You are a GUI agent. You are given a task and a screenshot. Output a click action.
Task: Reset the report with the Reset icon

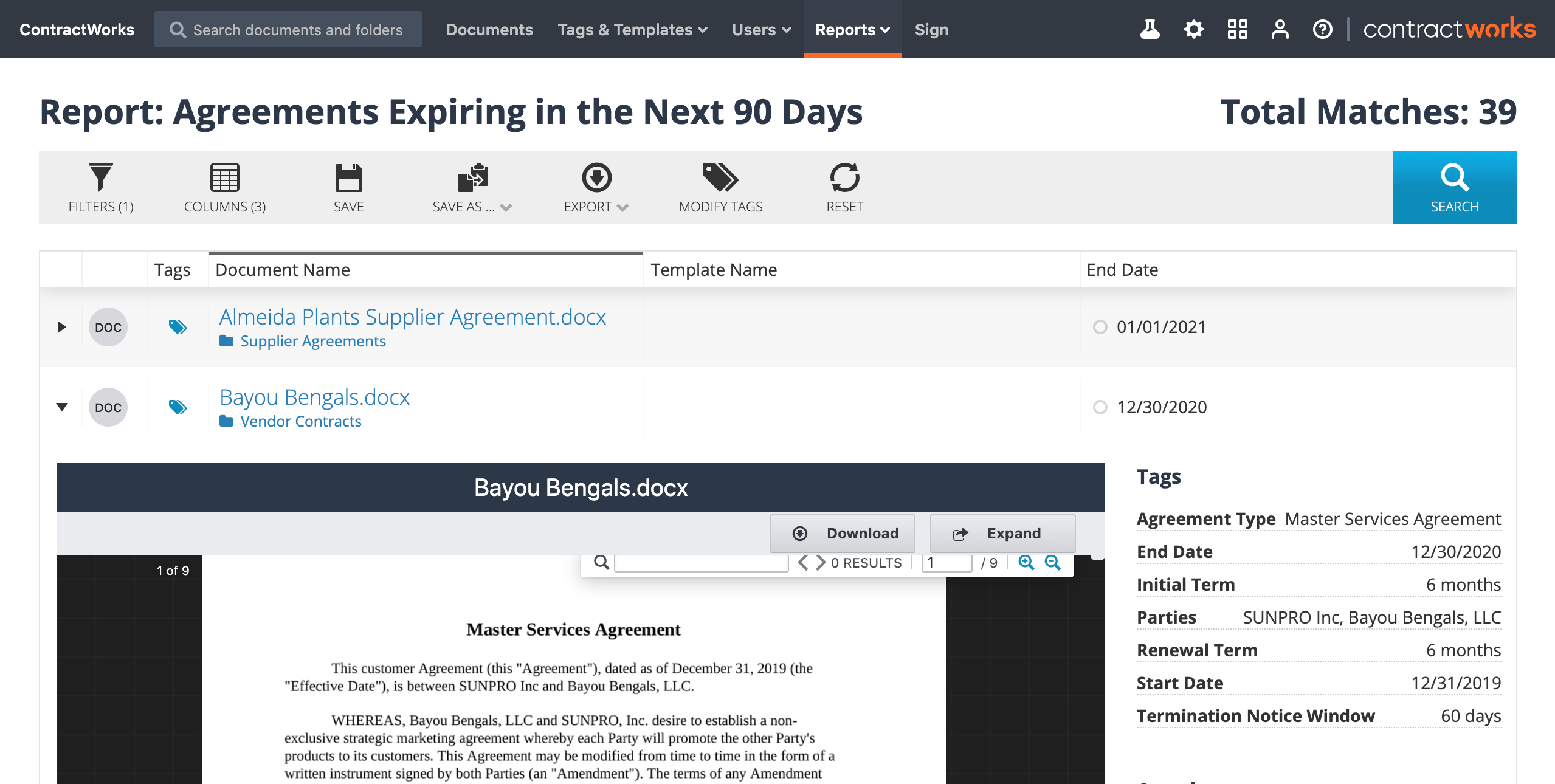click(845, 187)
